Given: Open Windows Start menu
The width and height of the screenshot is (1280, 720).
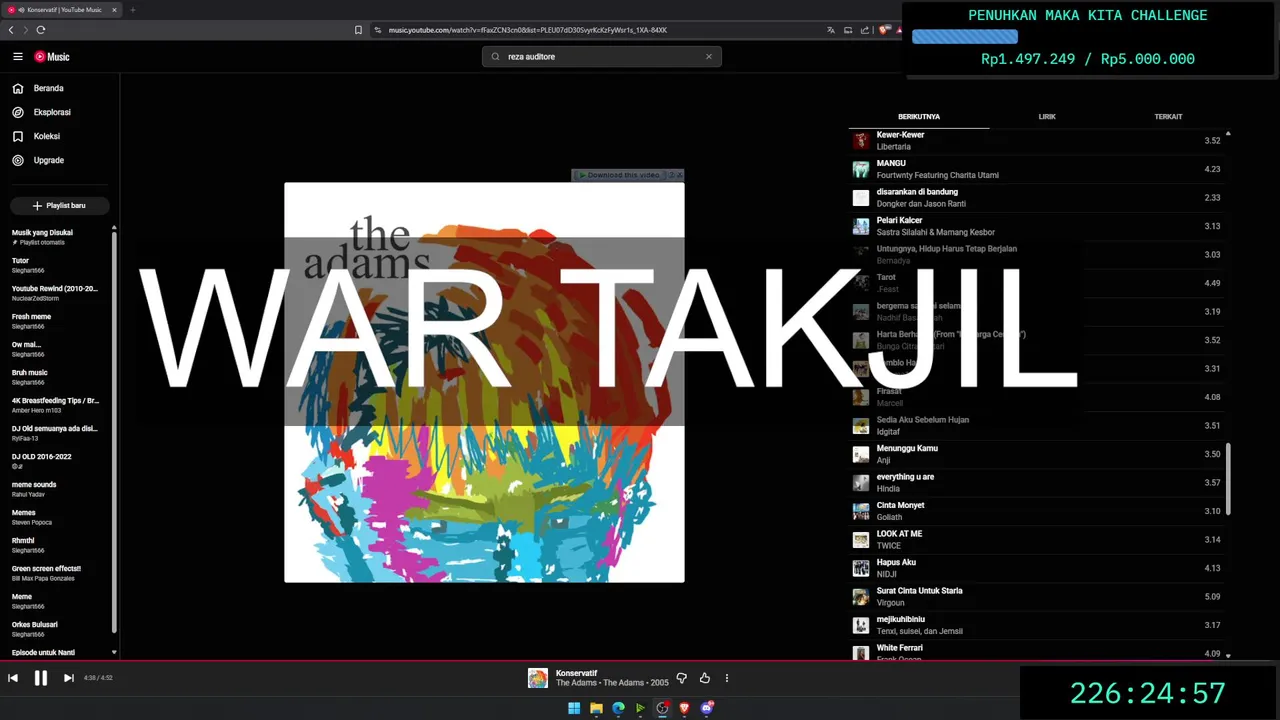Looking at the screenshot, I should 574,708.
